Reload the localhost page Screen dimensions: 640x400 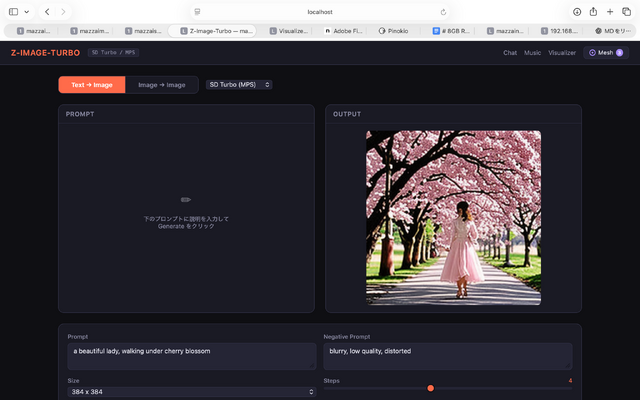[x=443, y=11]
